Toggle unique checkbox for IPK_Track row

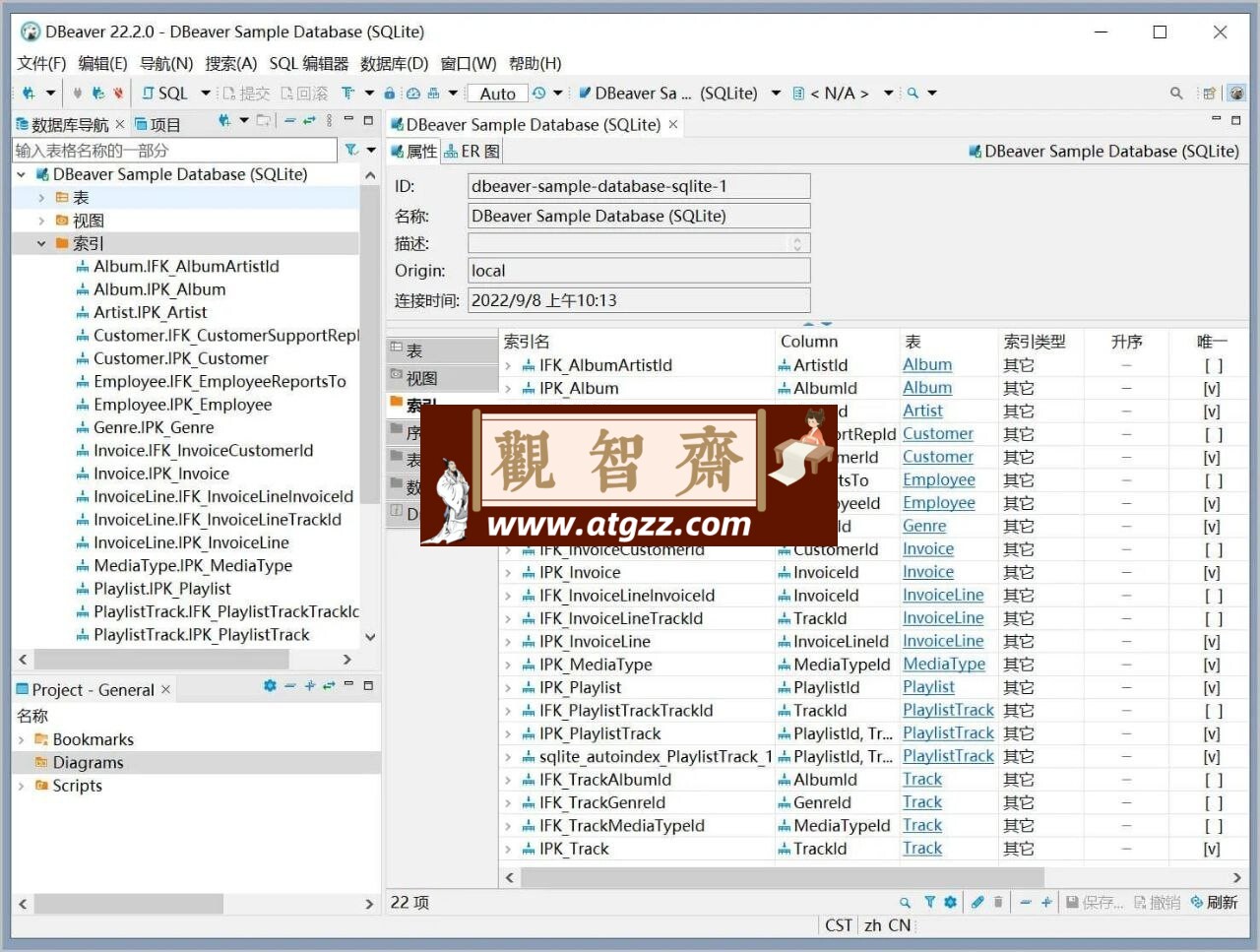tap(1213, 849)
